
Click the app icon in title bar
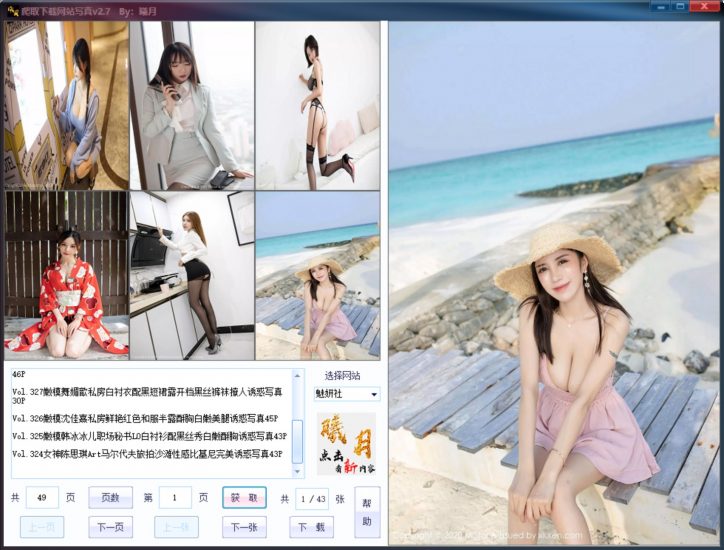(13, 11)
